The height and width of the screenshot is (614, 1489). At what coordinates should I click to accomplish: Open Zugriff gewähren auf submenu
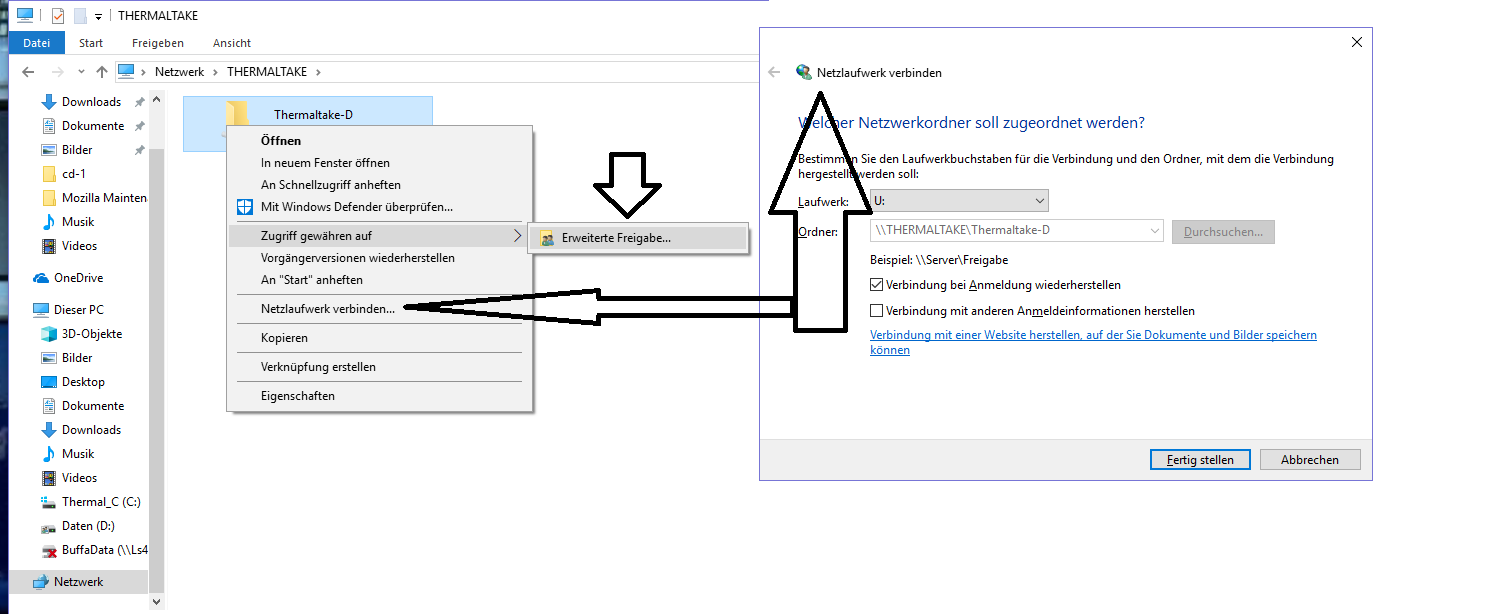(x=380, y=236)
